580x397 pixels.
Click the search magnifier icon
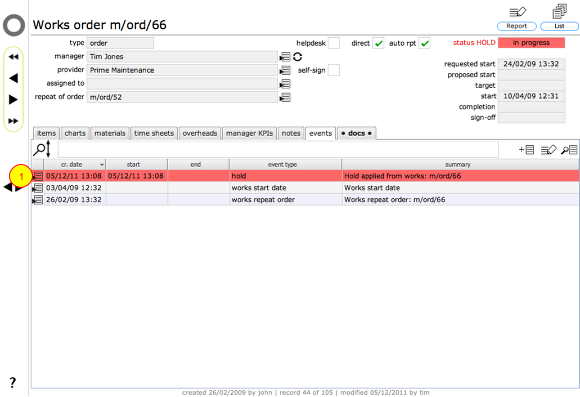click(39, 149)
